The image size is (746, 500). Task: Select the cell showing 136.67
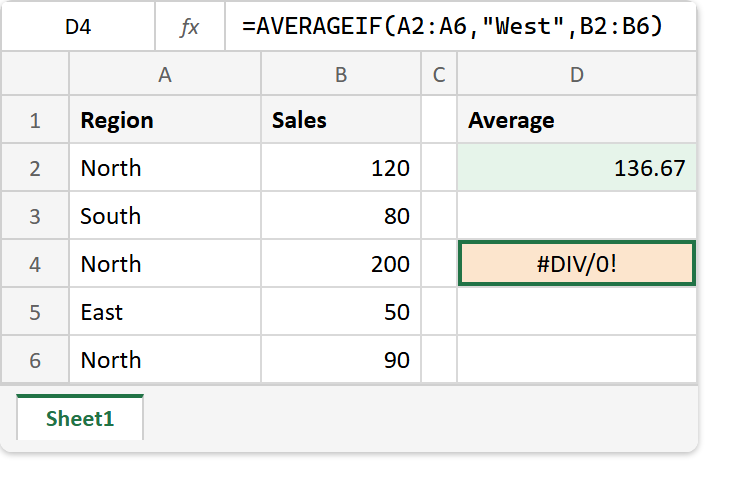pos(577,168)
